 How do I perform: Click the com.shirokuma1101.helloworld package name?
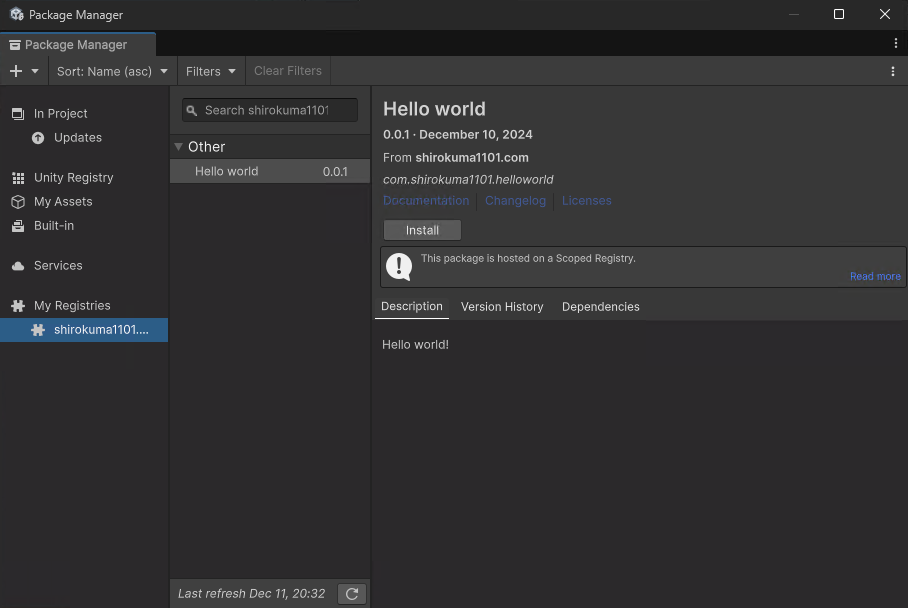(x=468, y=180)
